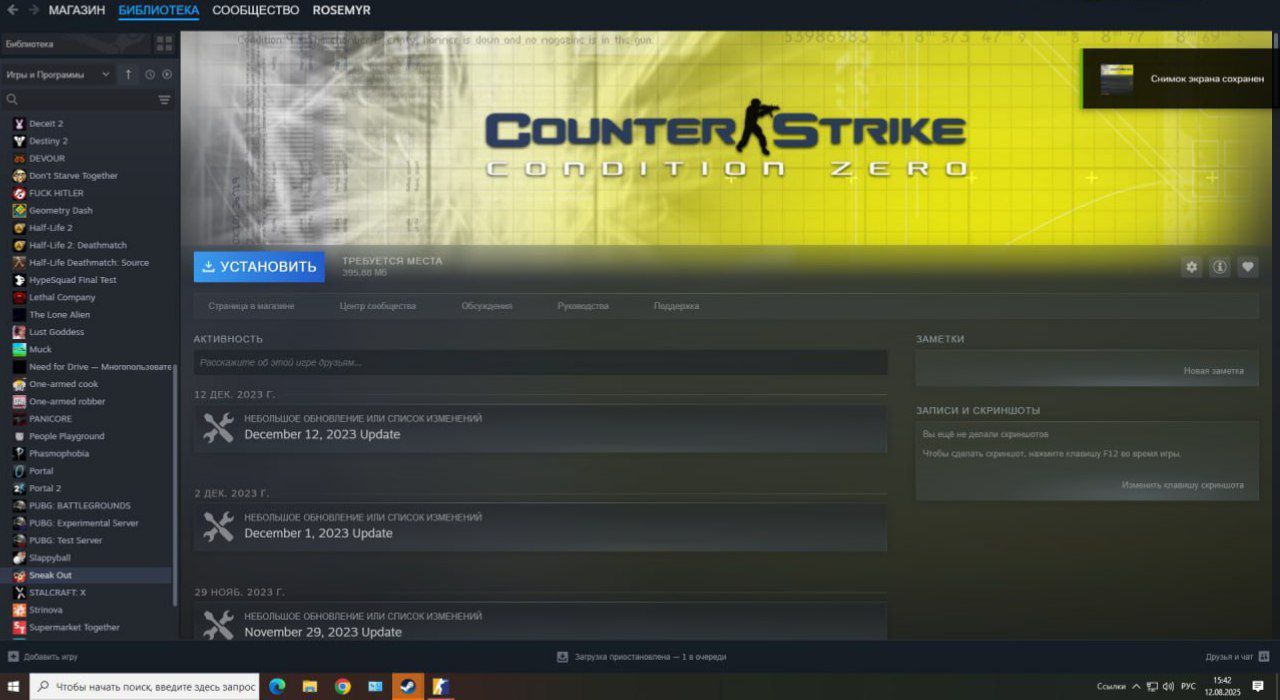Select Portal 2 in library
The width and height of the screenshot is (1280, 700).
pyautogui.click(x=88, y=488)
